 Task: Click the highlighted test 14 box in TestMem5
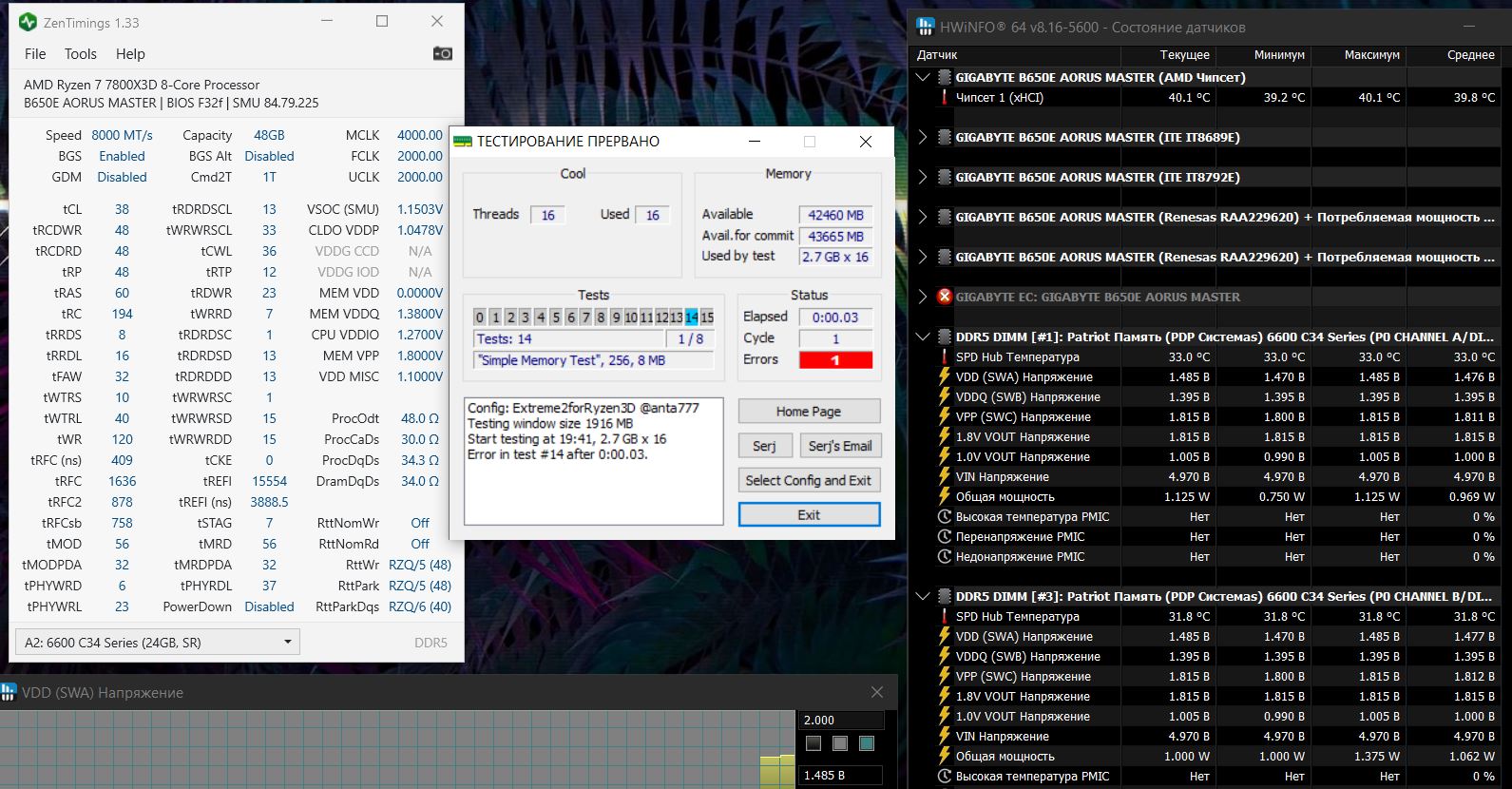click(691, 318)
